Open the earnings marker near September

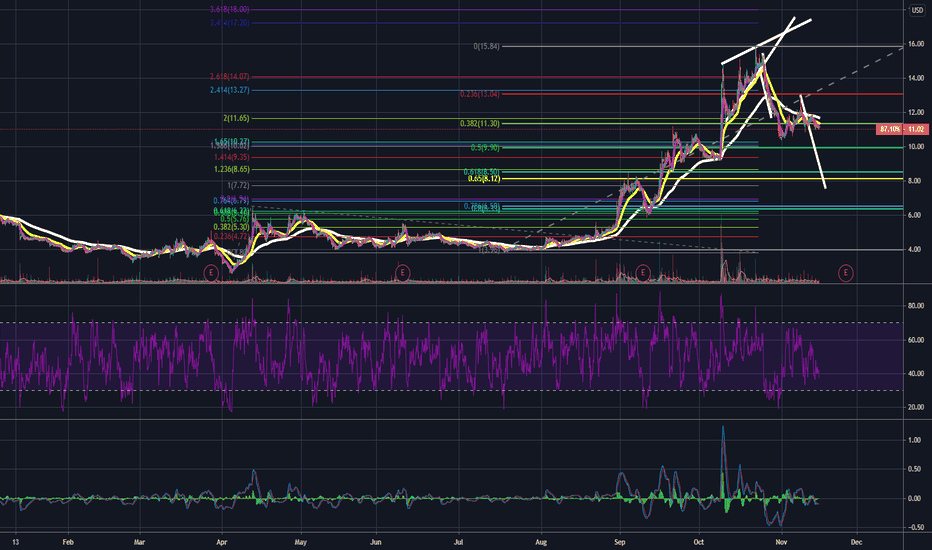coord(642,273)
